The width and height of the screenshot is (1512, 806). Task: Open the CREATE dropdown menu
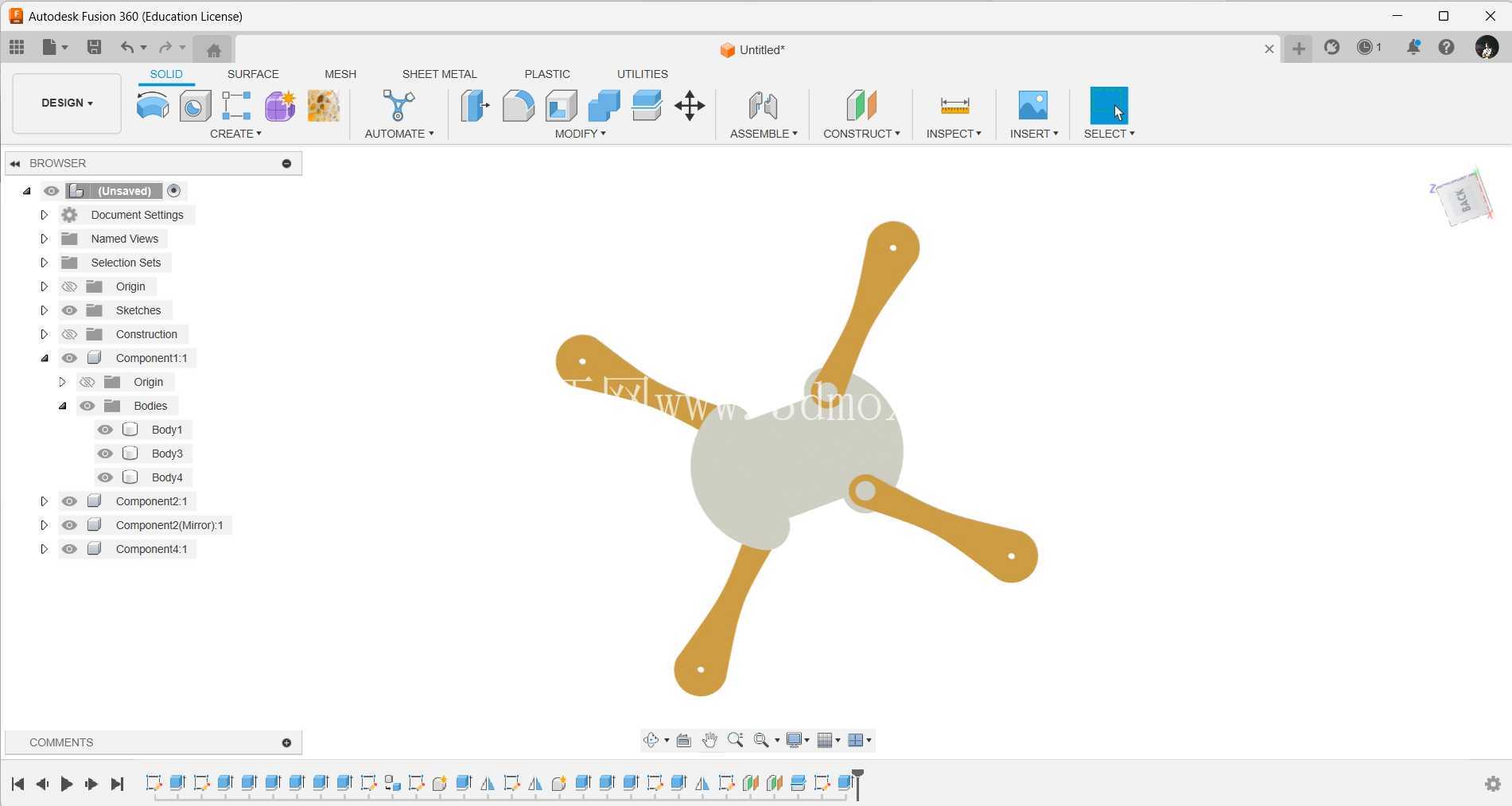pyautogui.click(x=235, y=134)
